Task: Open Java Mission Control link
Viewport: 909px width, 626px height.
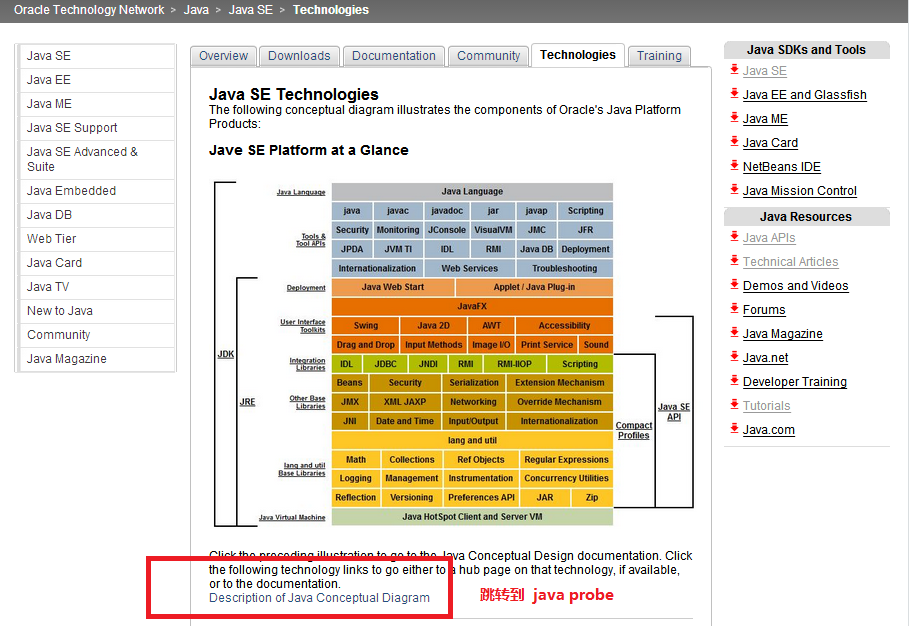Action: pos(799,191)
